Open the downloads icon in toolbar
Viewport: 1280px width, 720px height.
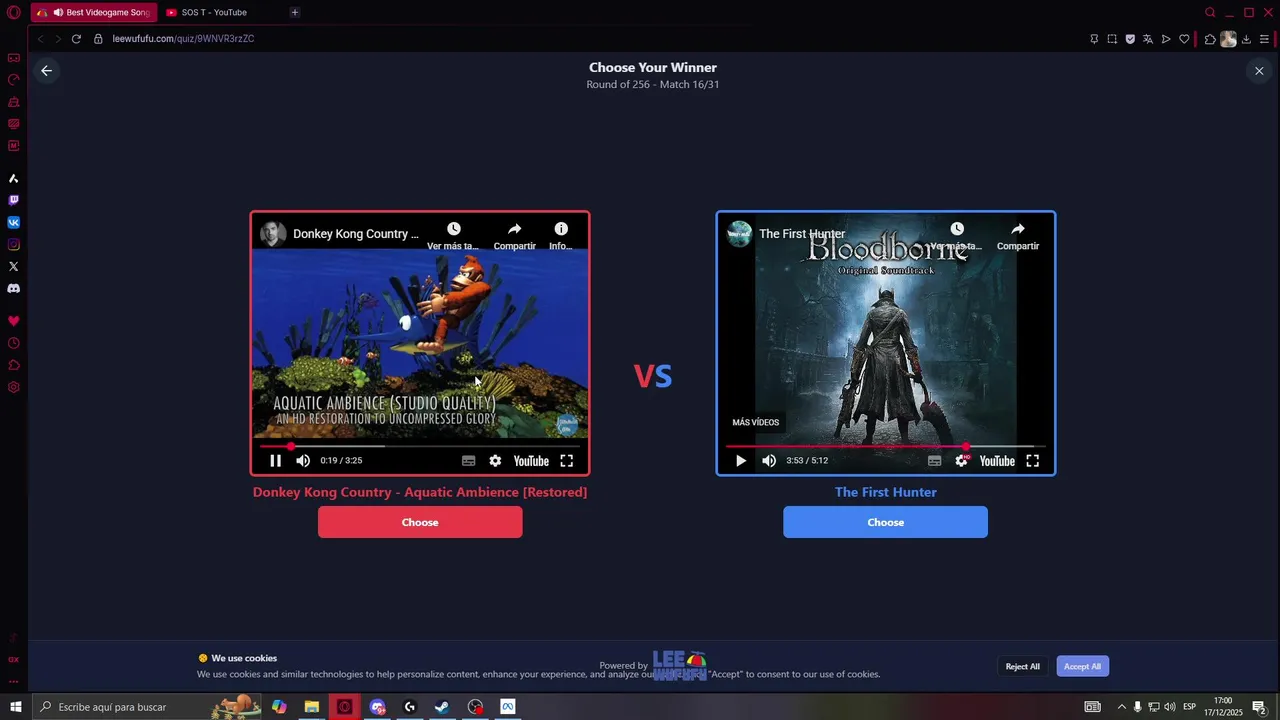pos(1246,39)
